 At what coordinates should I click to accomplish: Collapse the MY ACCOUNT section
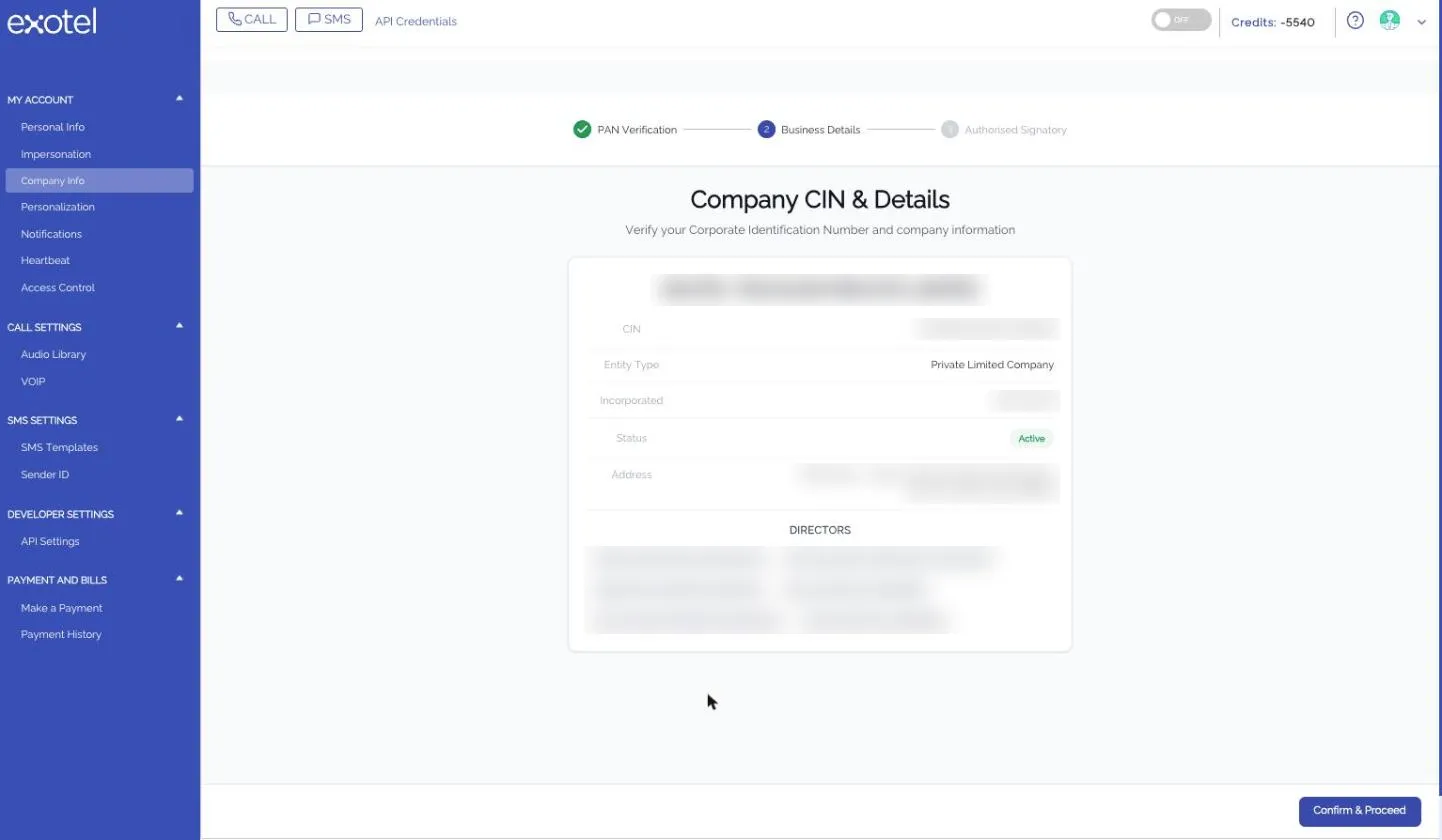click(x=180, y=99)
